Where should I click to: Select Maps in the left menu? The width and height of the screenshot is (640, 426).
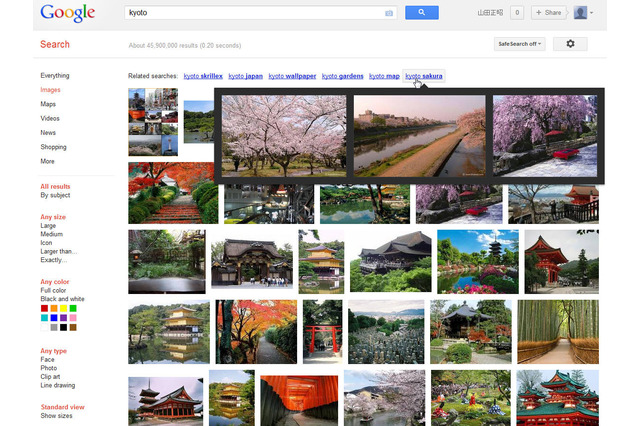click(48, 104)
